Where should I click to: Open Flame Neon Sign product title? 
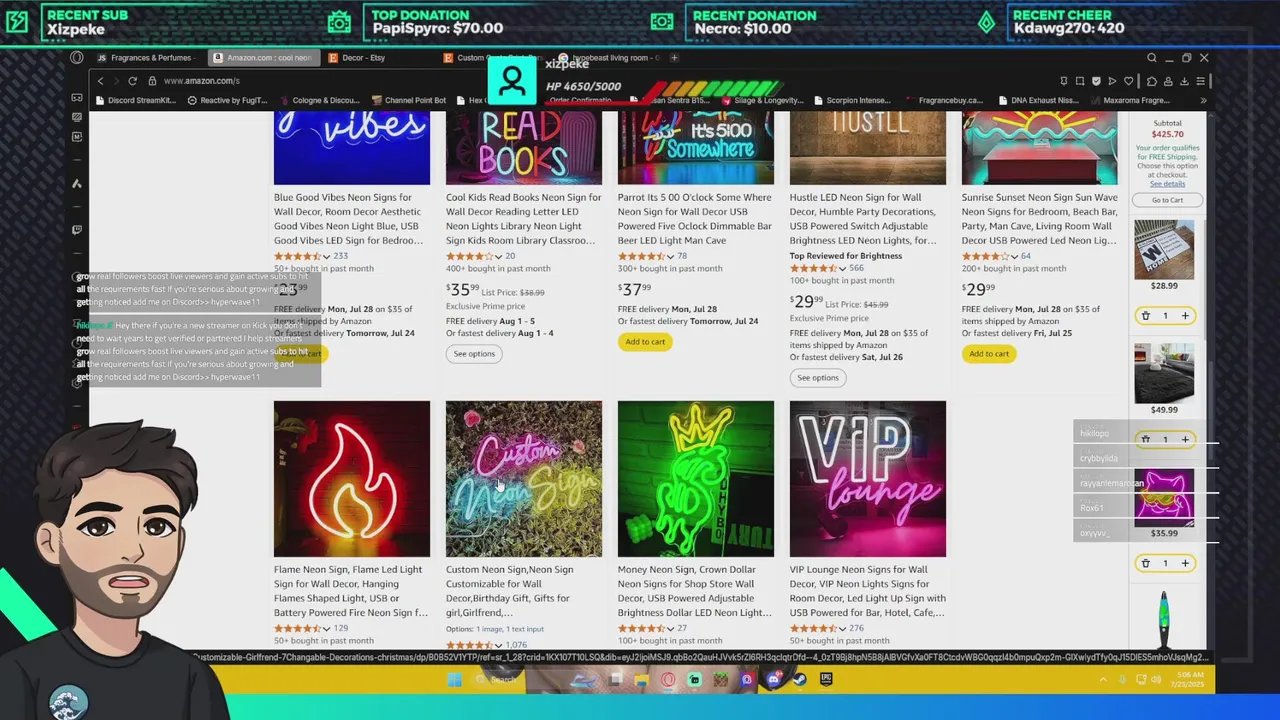click(x=351, y=591)
